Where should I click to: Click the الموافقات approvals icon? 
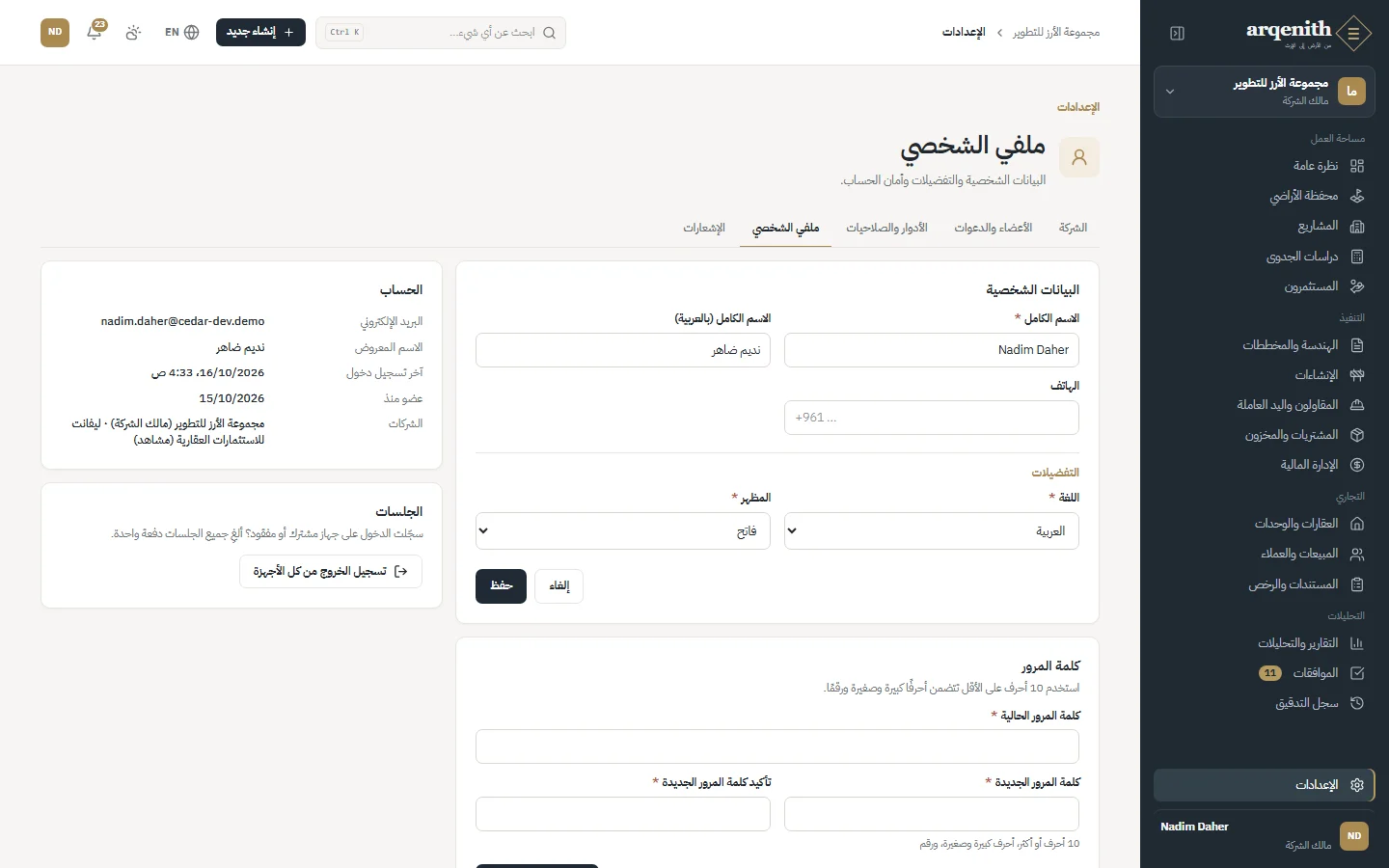(x=1357, y=673)
